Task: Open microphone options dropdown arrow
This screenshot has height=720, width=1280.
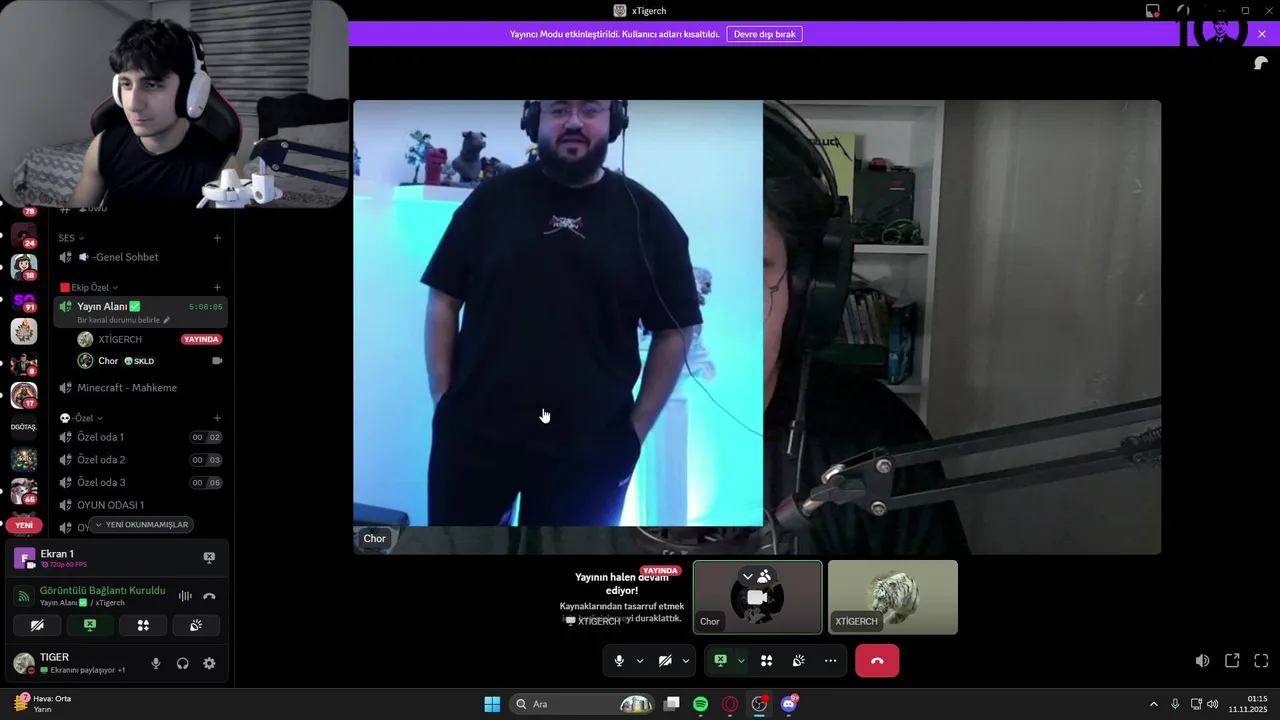Action: 640,661
